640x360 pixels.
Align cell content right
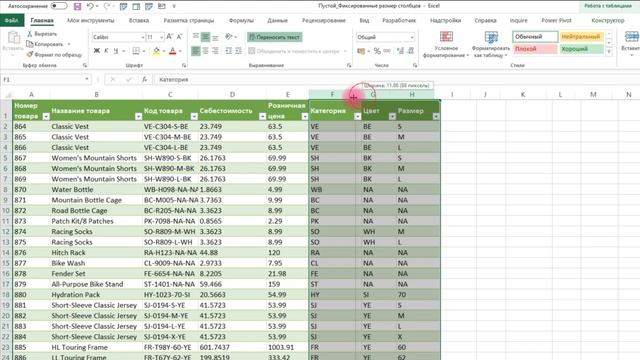pos(215,51)
